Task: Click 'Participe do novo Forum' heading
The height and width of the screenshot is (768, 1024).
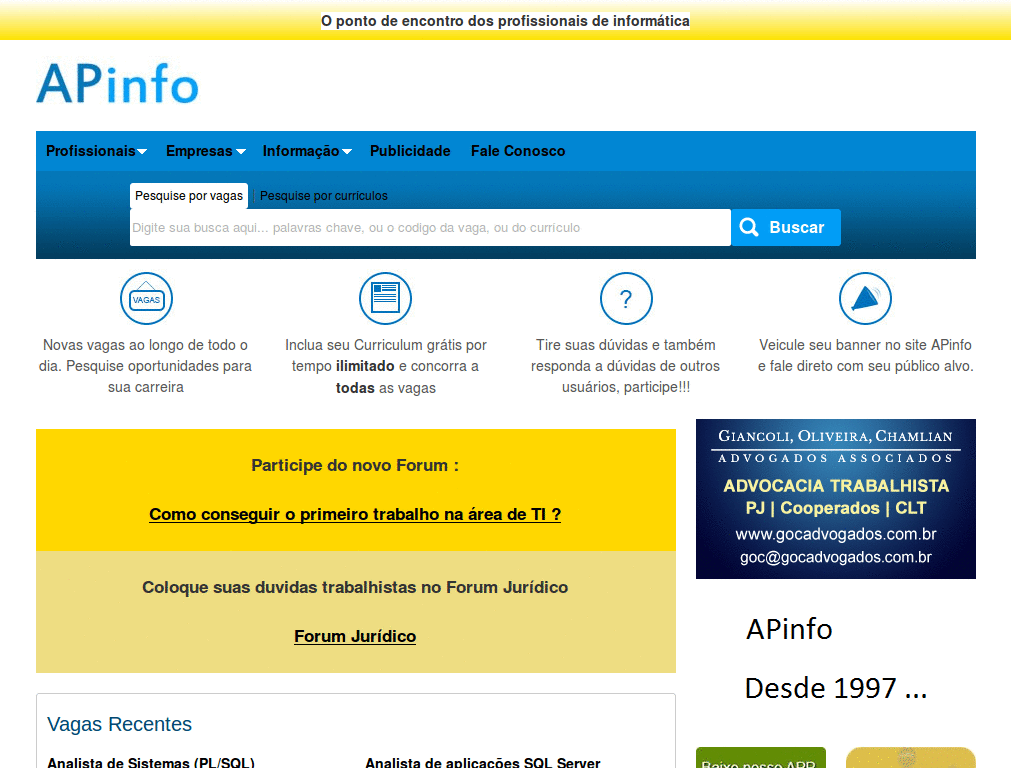Action: 355,466
